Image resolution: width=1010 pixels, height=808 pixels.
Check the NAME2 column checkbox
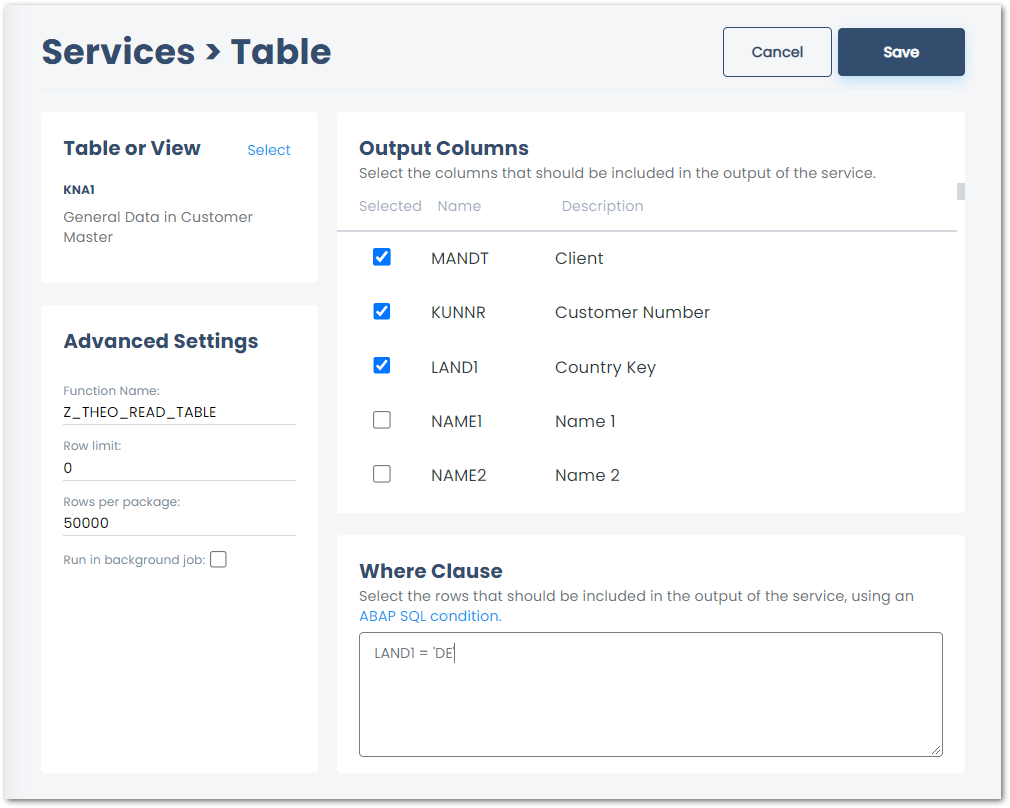click(381, 474)
